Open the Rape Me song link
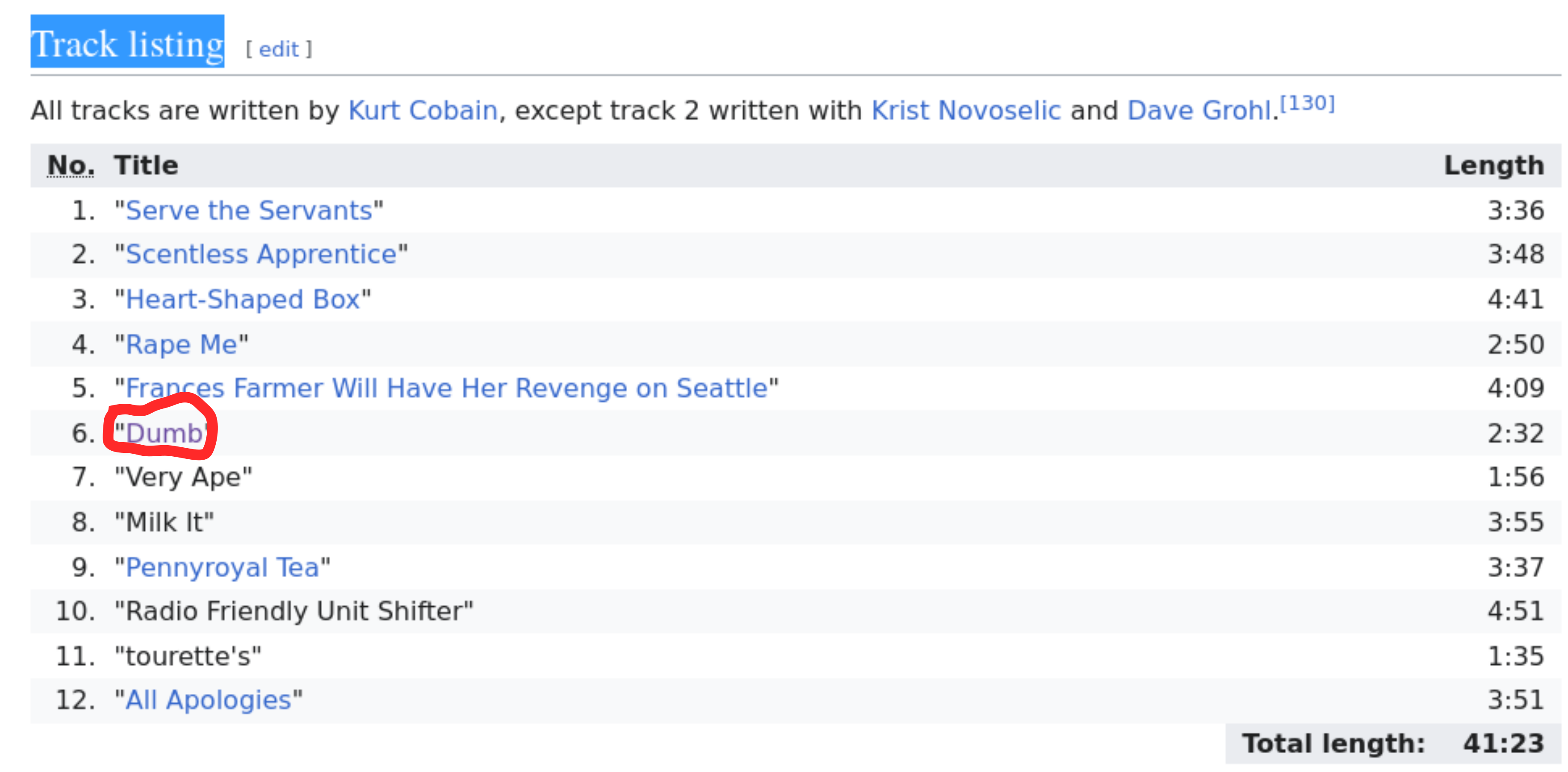 (x=181, y=345)
